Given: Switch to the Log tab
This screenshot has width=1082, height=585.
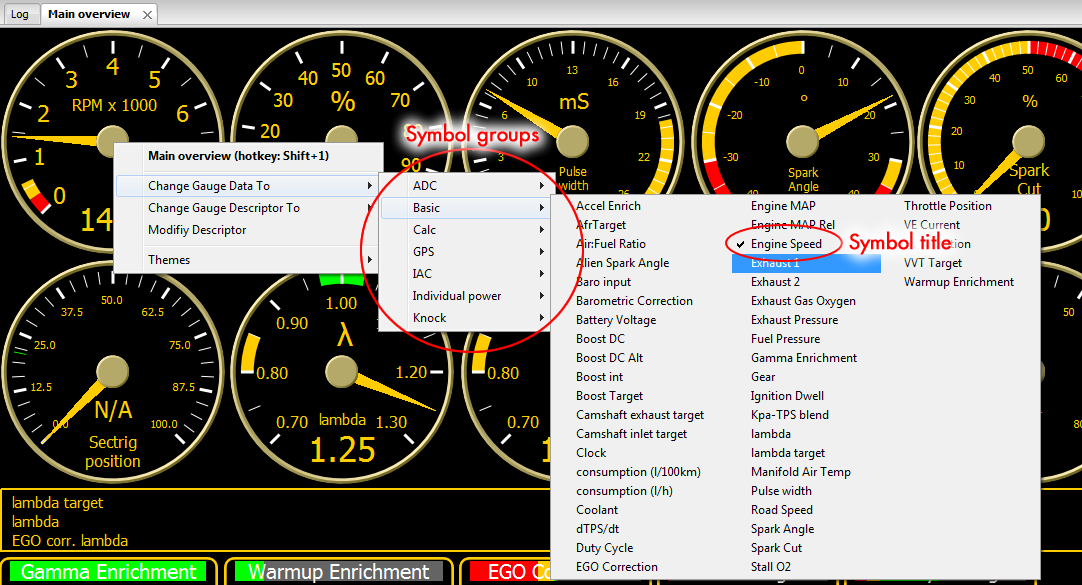Looking at the screenshot, I should pos(20,15).
